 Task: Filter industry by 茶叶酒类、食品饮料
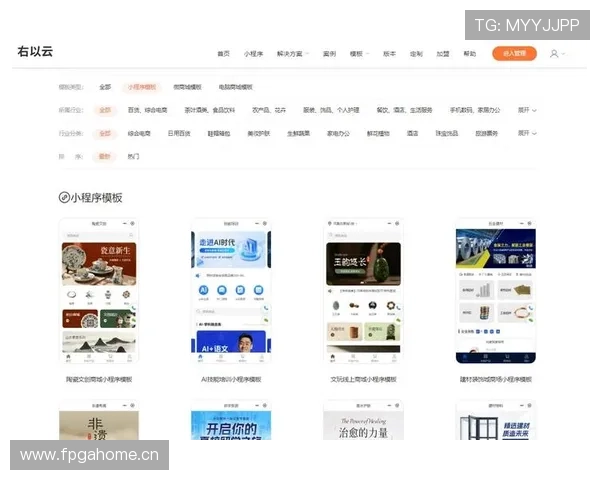(x=210, y=110)
